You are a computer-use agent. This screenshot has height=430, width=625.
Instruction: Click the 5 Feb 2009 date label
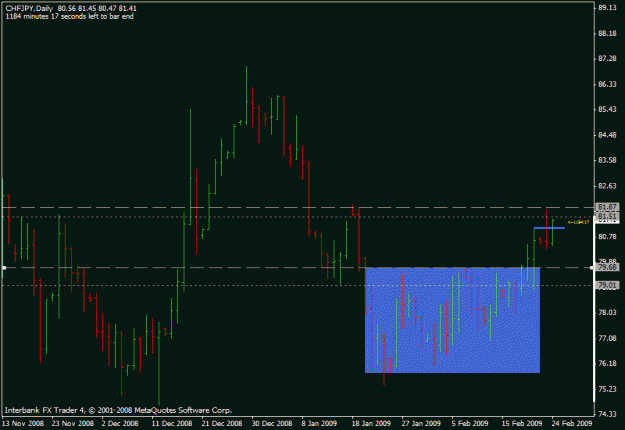[470, 423]
